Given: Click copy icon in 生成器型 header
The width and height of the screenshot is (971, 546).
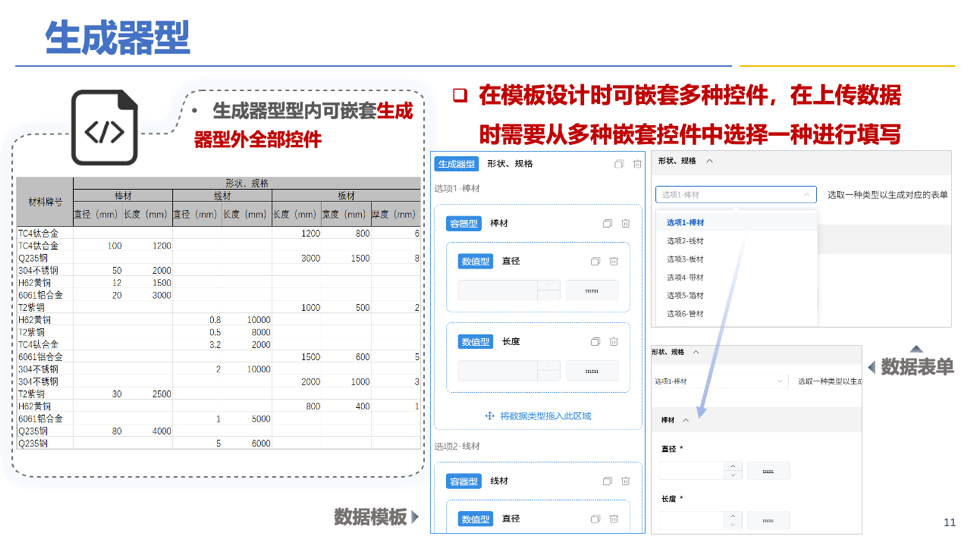Looking at the screenshot, I should (619, 164).
